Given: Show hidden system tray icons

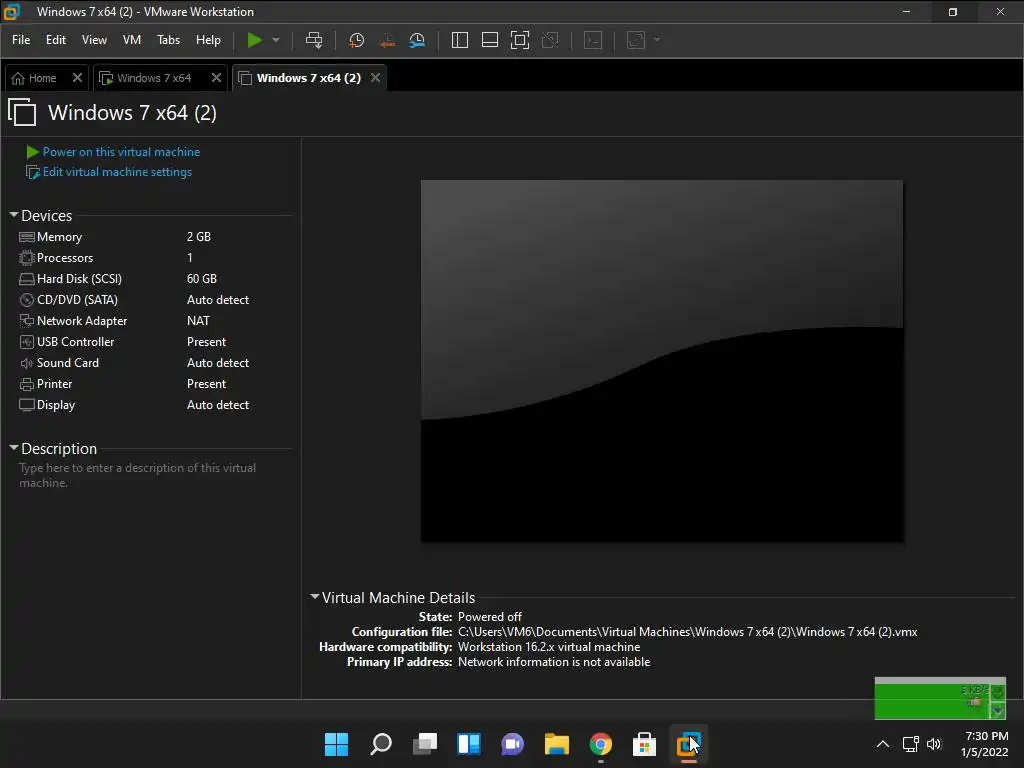Looking at the screenshot, I should click(882, 744).
